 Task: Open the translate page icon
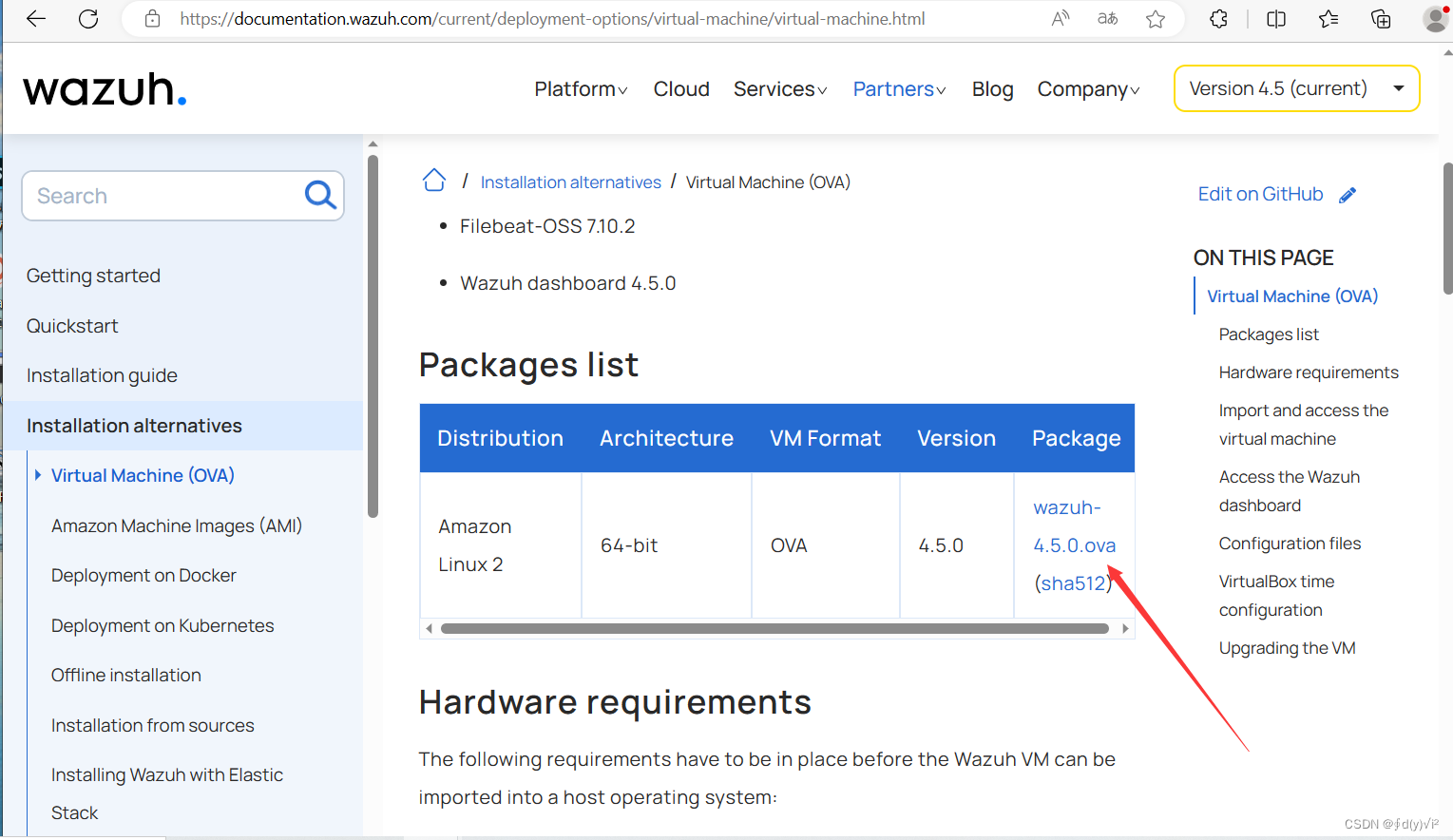pyautogui.click(x=1107, y=19)
